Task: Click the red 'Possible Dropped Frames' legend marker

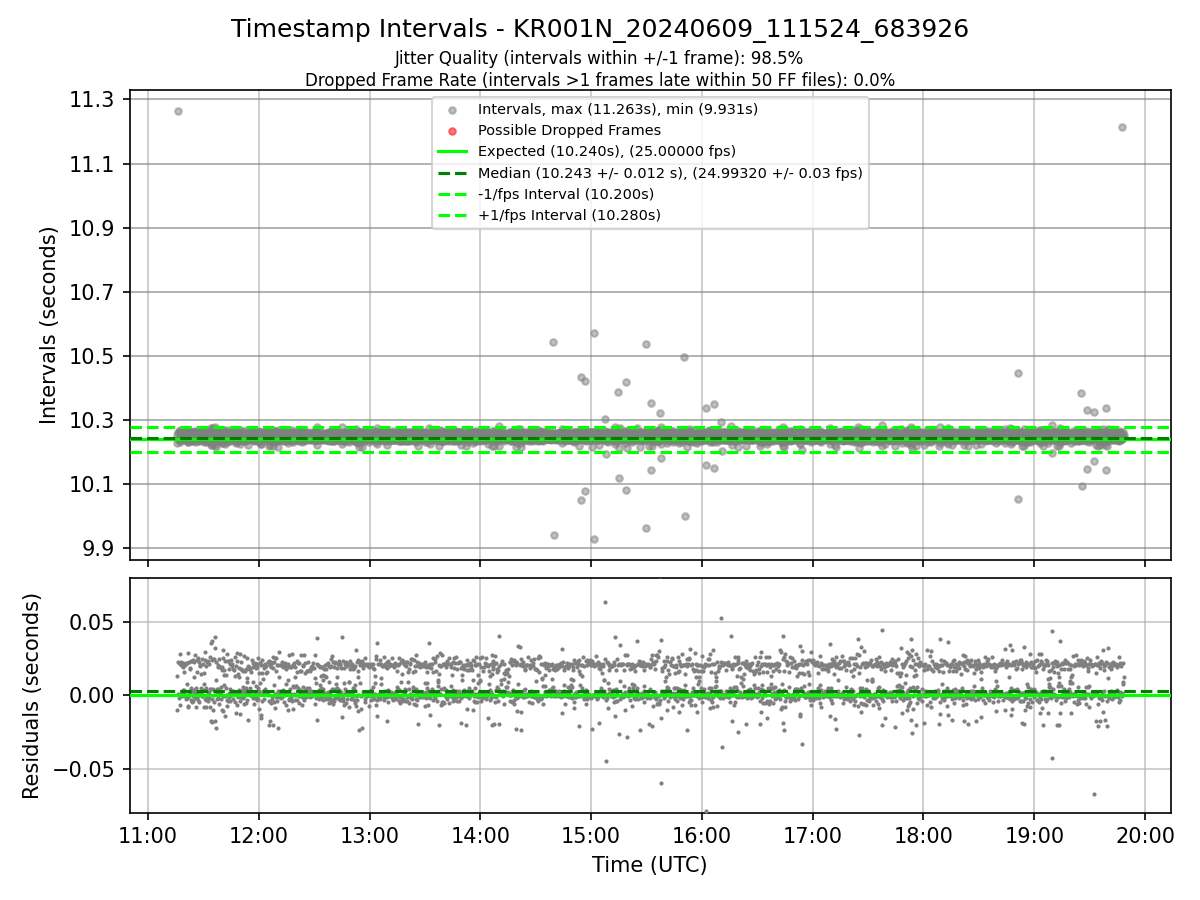Action: point(453,131)
